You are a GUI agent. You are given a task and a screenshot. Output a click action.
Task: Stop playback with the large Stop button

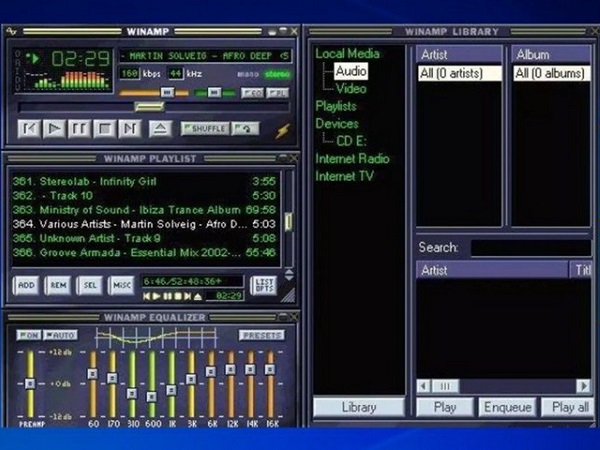(104, 129)
